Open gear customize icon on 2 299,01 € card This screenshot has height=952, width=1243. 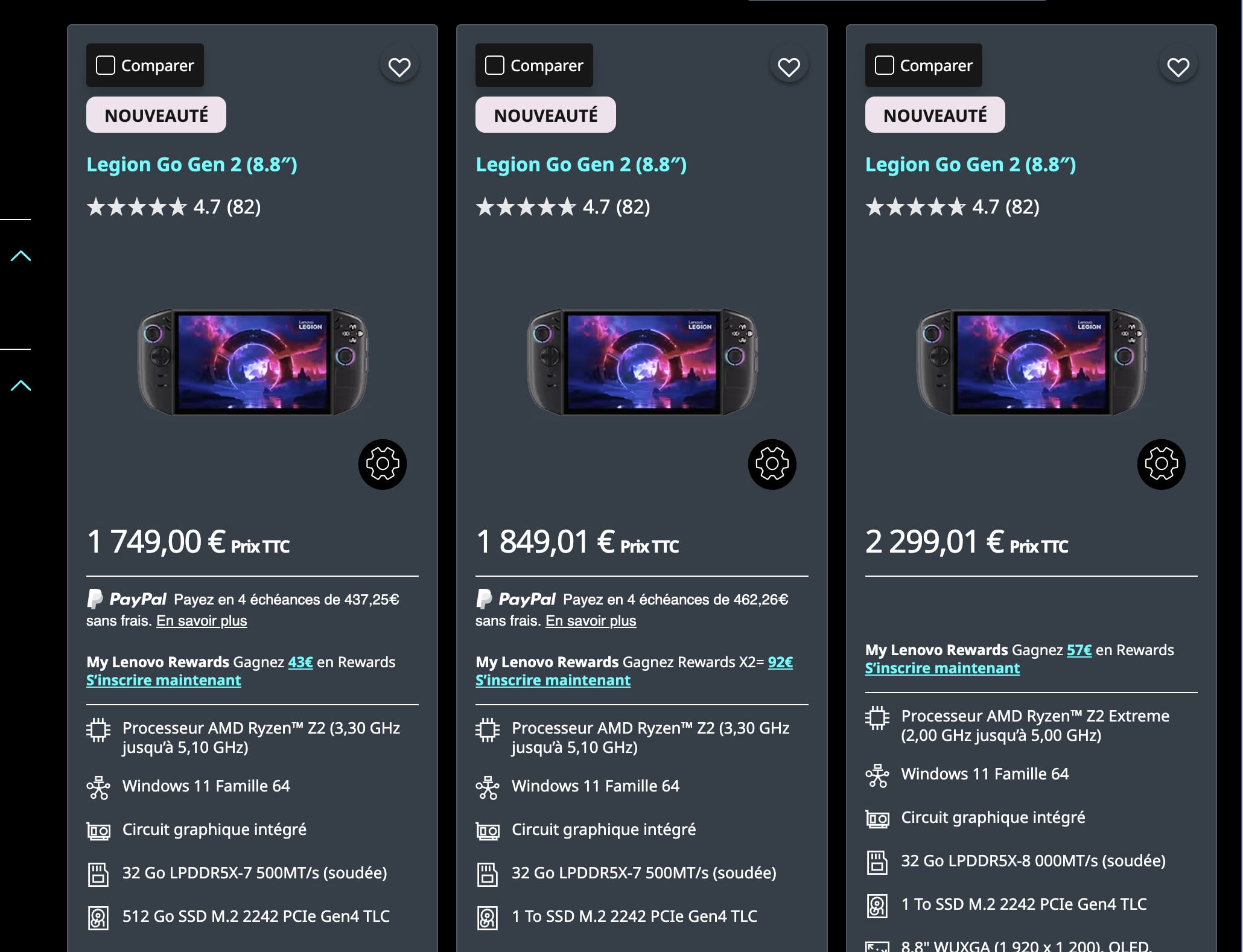click(x=1161, y=464)
